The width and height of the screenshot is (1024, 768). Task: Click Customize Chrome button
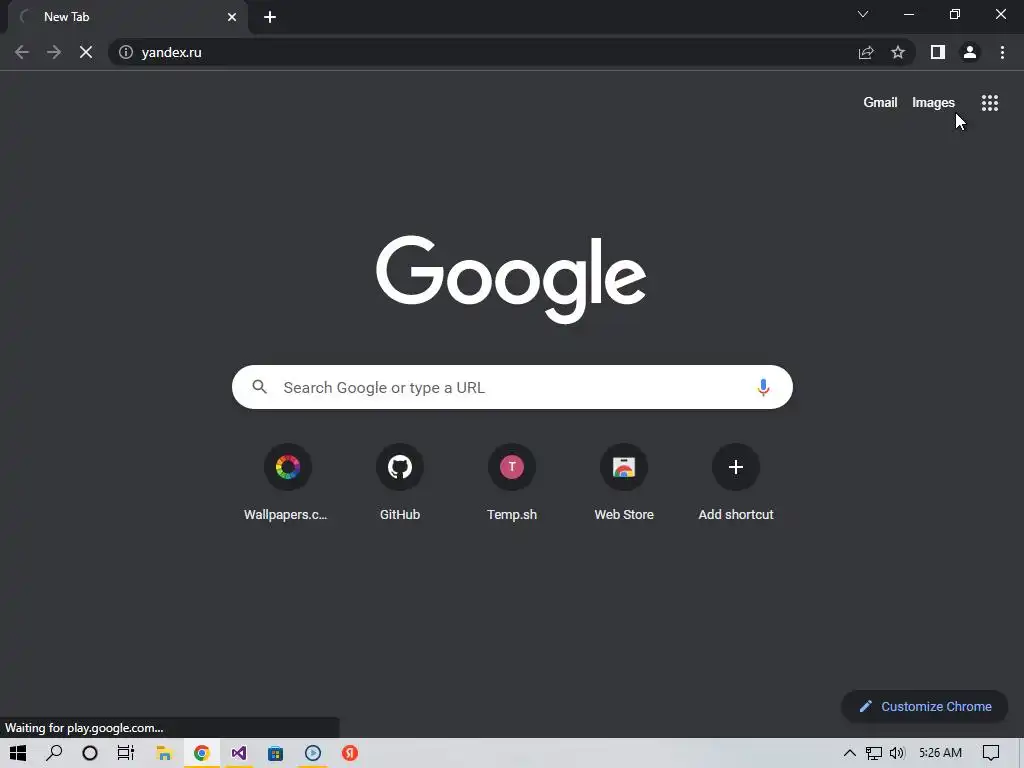(x=925, y=707)
